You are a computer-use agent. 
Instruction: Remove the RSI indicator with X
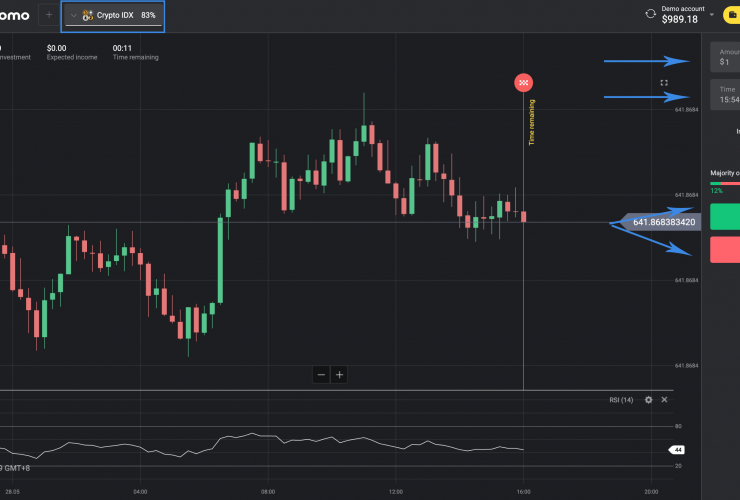pos(663,400)
